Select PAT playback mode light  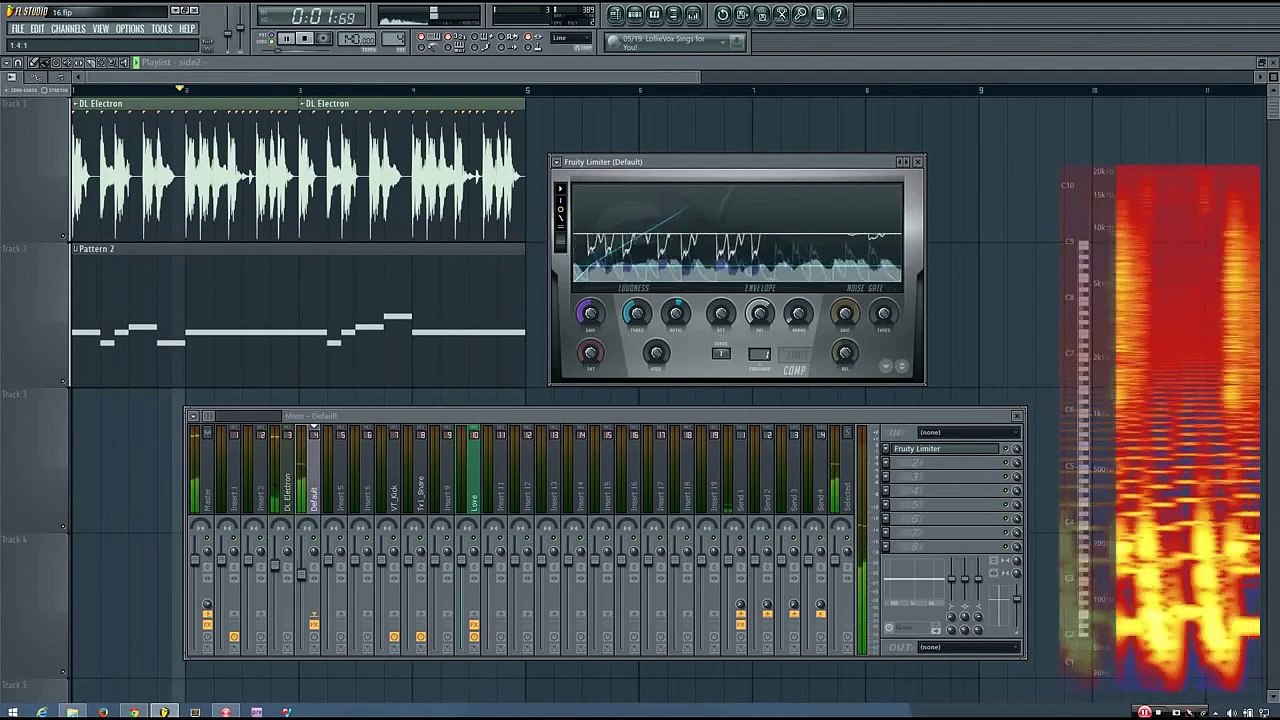click(271, 34)
